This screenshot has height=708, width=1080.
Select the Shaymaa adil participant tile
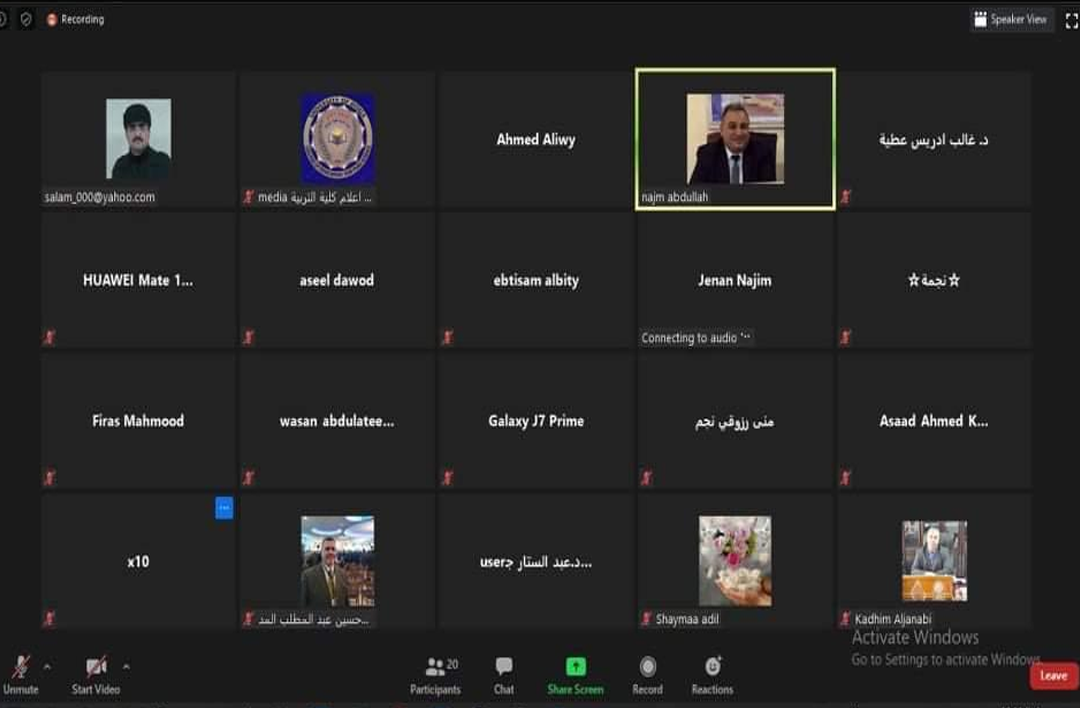pyautogui.click(x=735, y=561)
